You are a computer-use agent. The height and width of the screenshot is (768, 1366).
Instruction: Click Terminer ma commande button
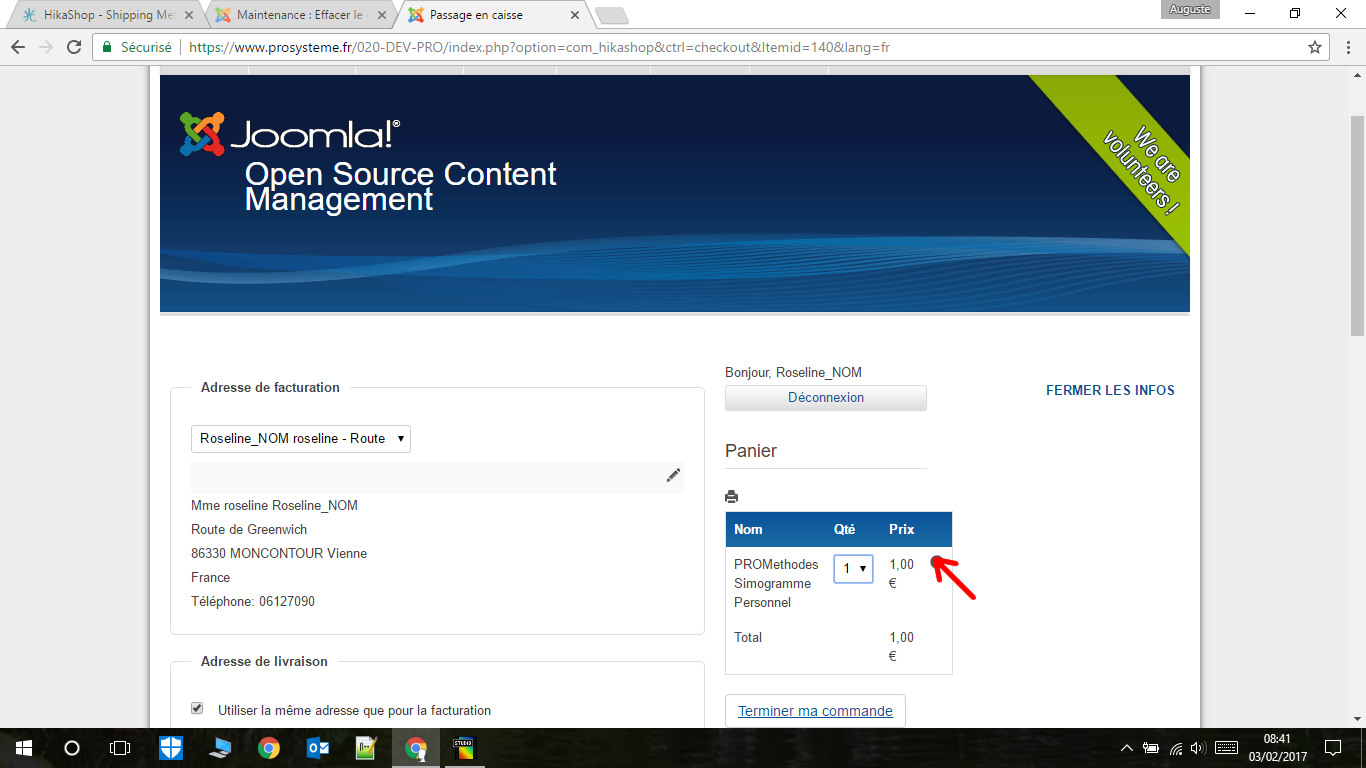[815, 711]
